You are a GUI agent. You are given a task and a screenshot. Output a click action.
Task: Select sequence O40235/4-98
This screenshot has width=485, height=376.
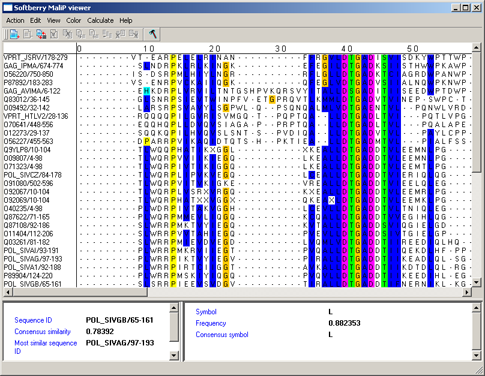[23, 209]
